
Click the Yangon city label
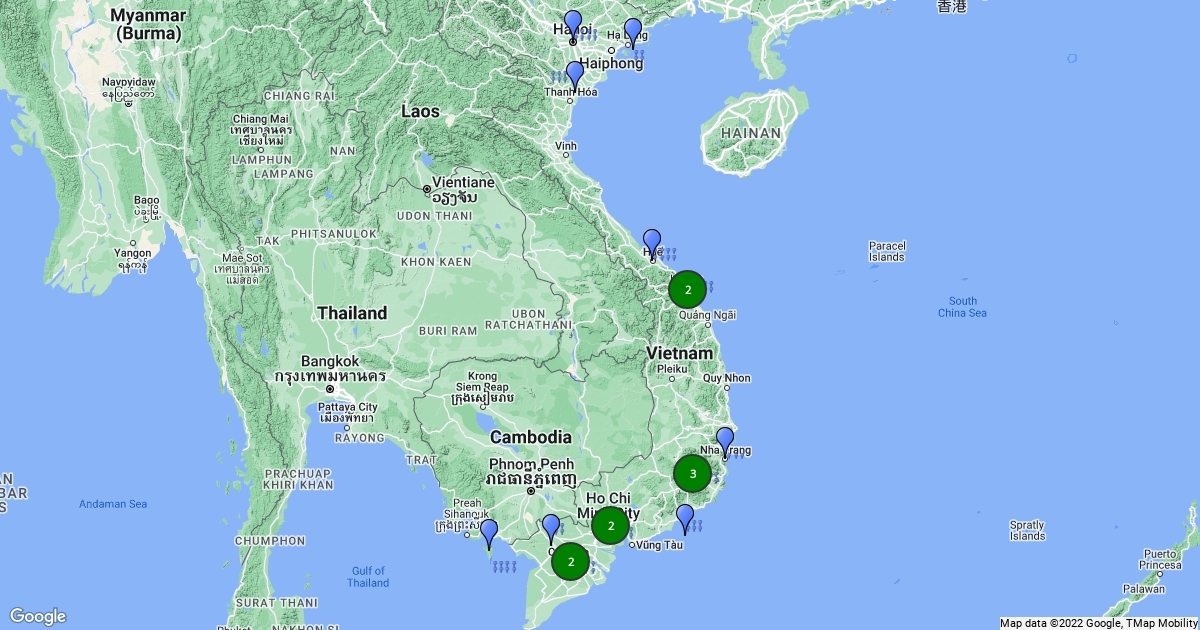point(133,253)
